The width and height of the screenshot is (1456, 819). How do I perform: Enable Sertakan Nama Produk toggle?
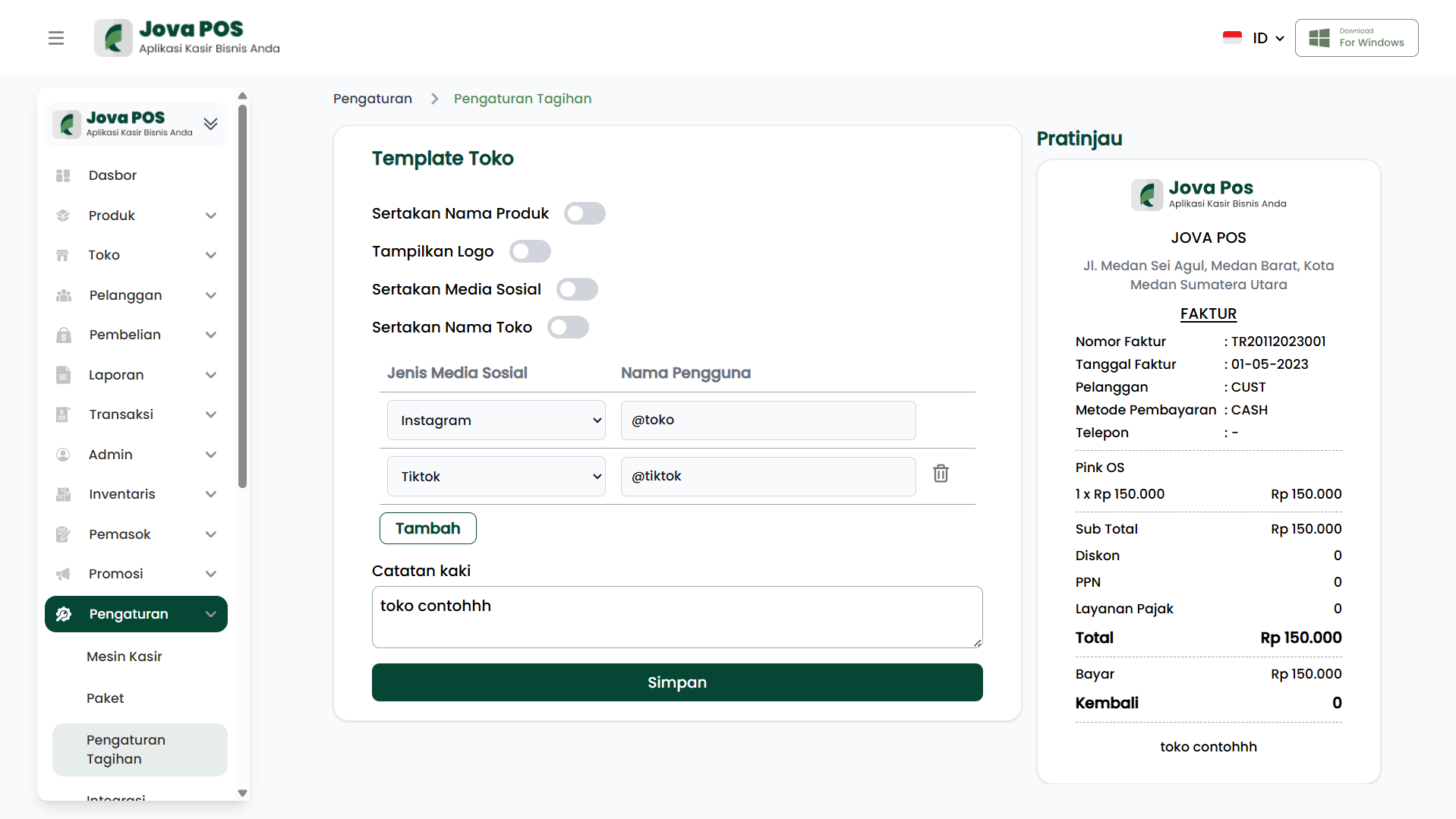584,213
